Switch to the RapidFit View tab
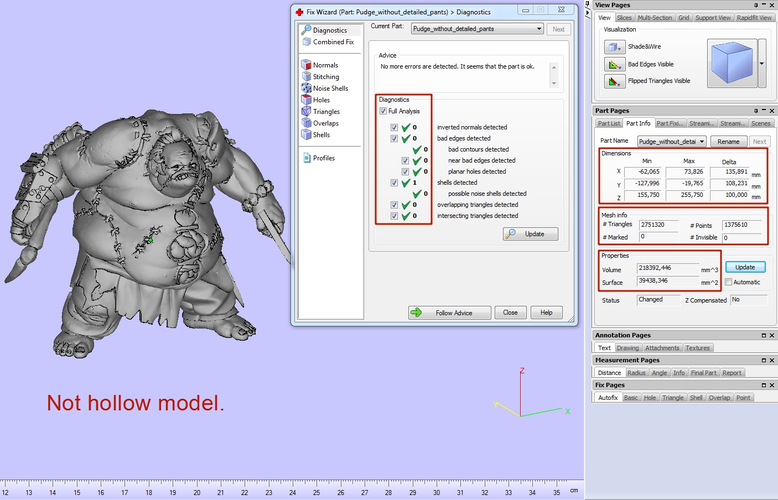Viewport: 778px width, 500px height. 754,18
